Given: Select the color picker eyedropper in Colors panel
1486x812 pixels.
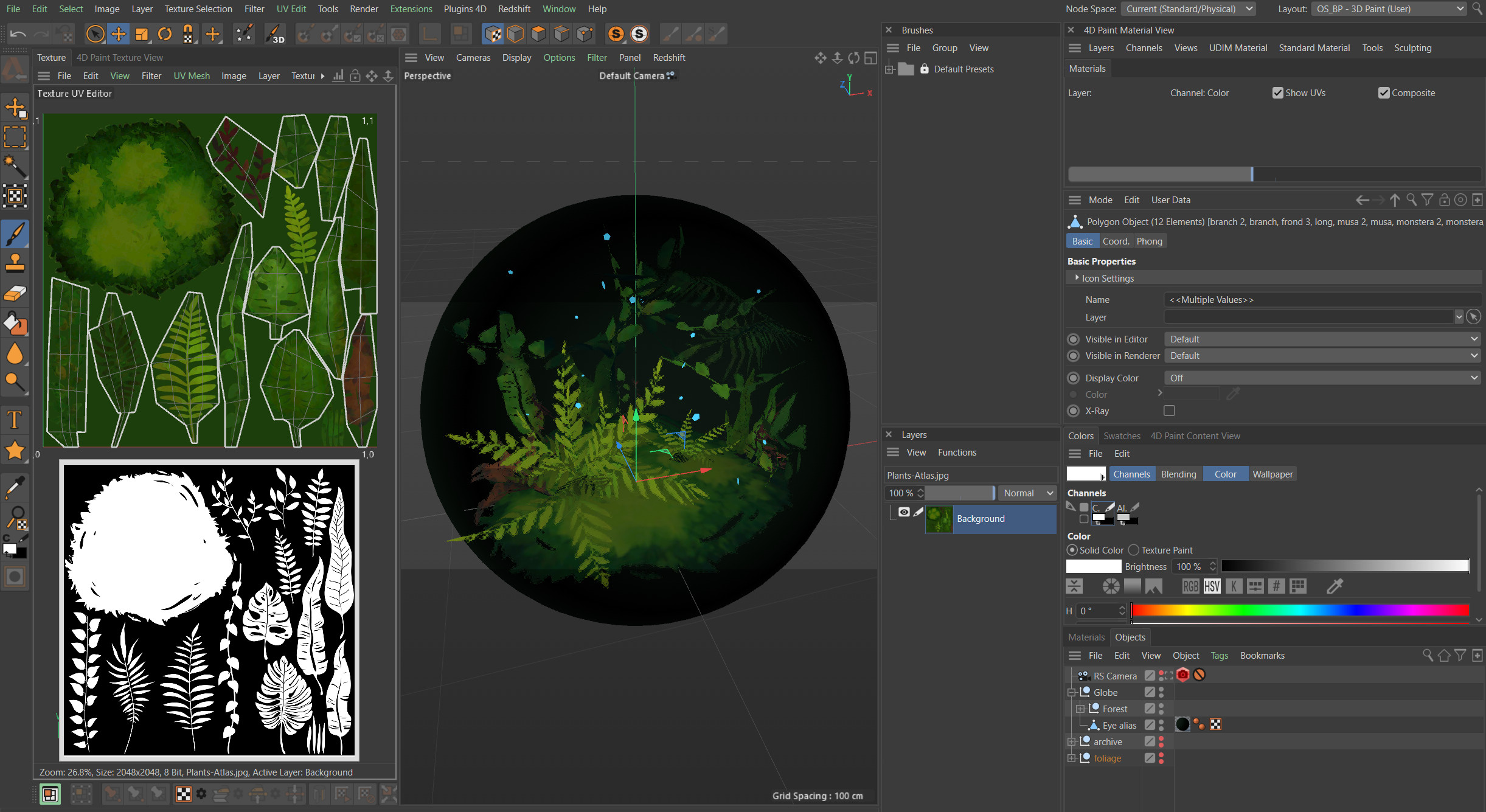Looking at the screenshot, I should click(1335, 586).
